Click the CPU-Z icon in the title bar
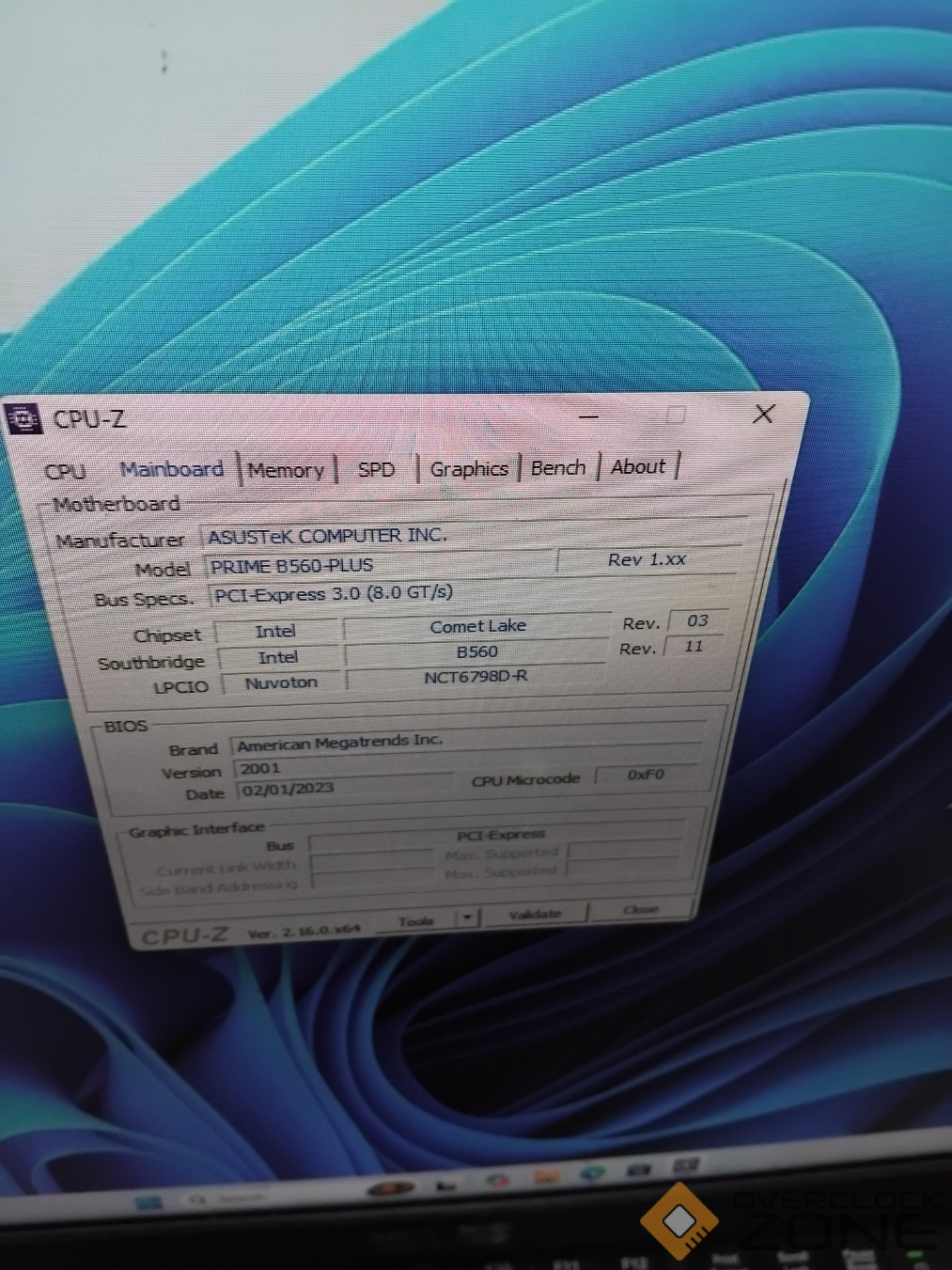 23,418
